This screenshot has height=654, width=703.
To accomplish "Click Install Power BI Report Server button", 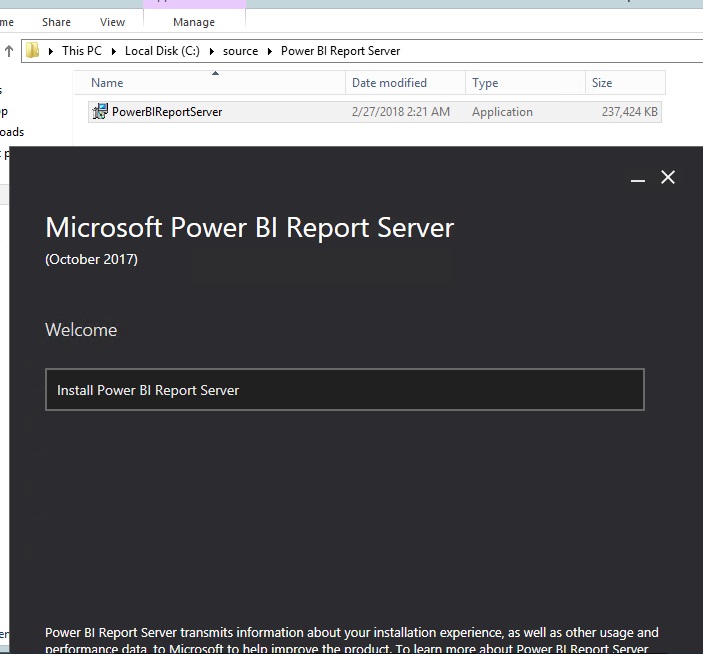I will [x=345, y=390].
